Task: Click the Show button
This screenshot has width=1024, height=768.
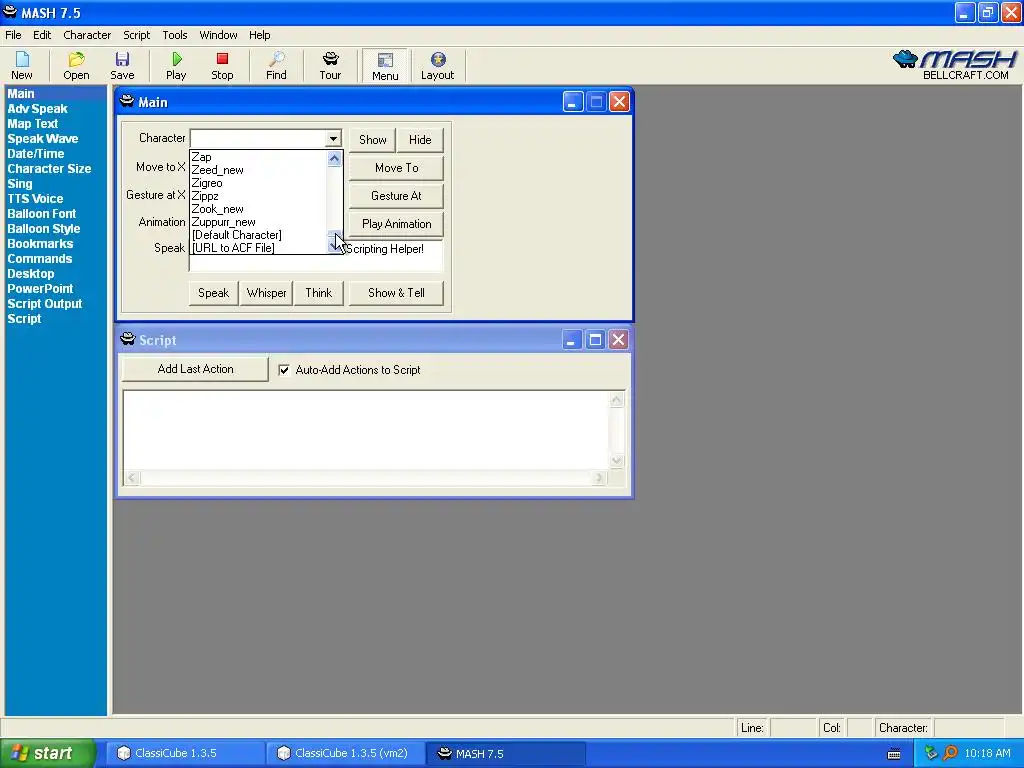Action: tap(372, 140)
